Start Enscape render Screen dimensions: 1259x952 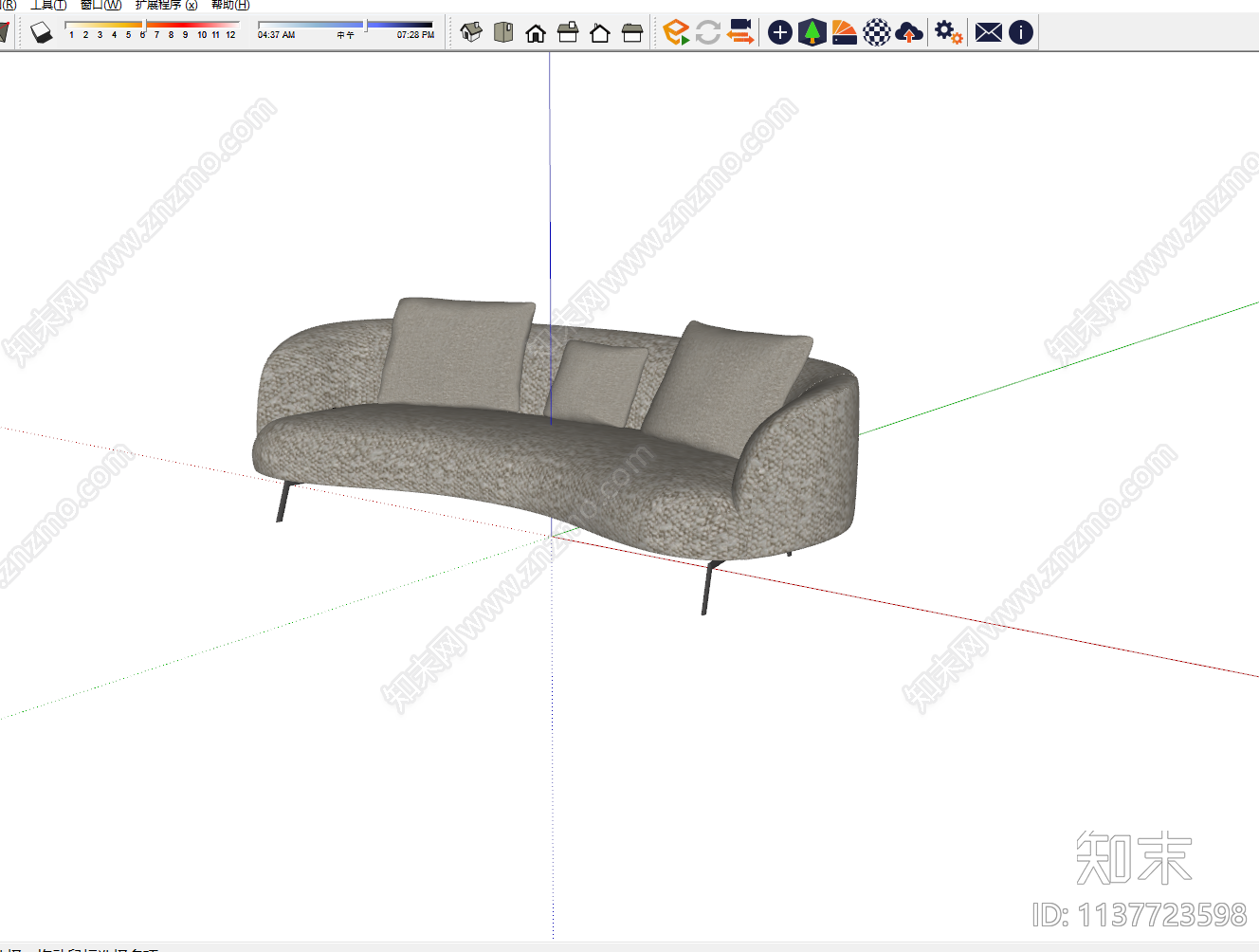pyautogui.click(x=676, y=32)
